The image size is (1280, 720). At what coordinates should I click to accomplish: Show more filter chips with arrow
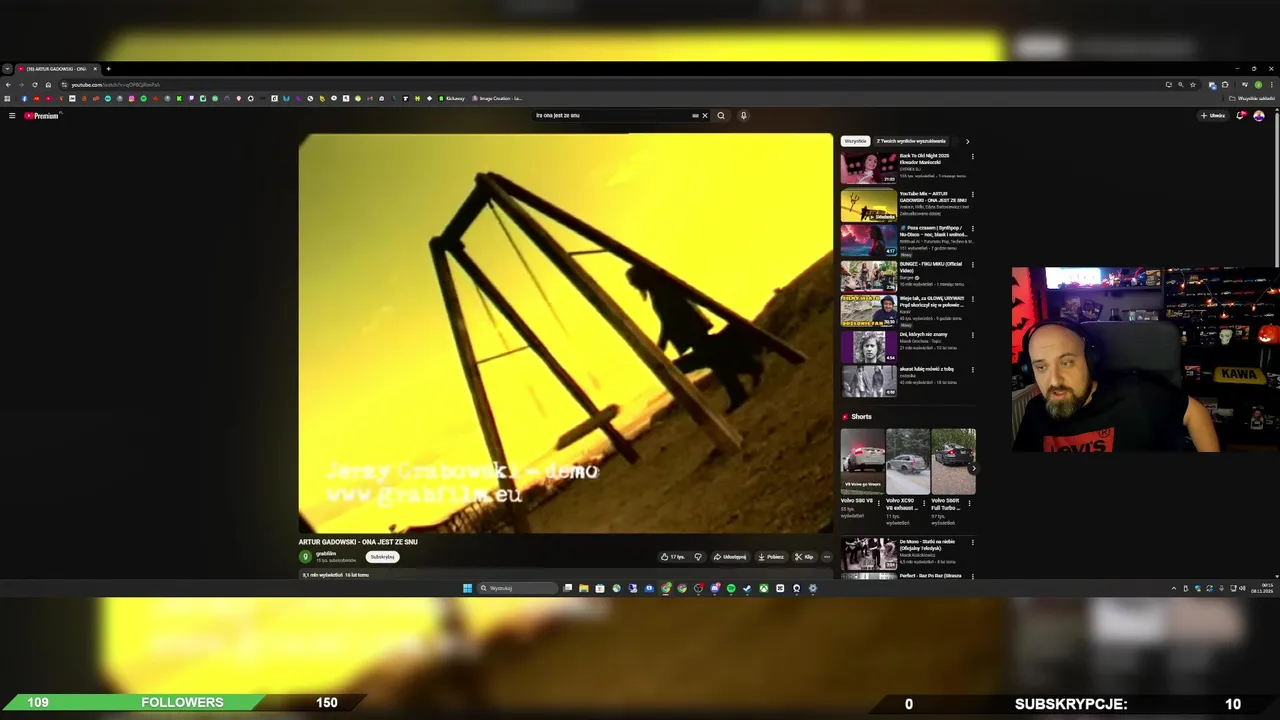tap(967, 141)
